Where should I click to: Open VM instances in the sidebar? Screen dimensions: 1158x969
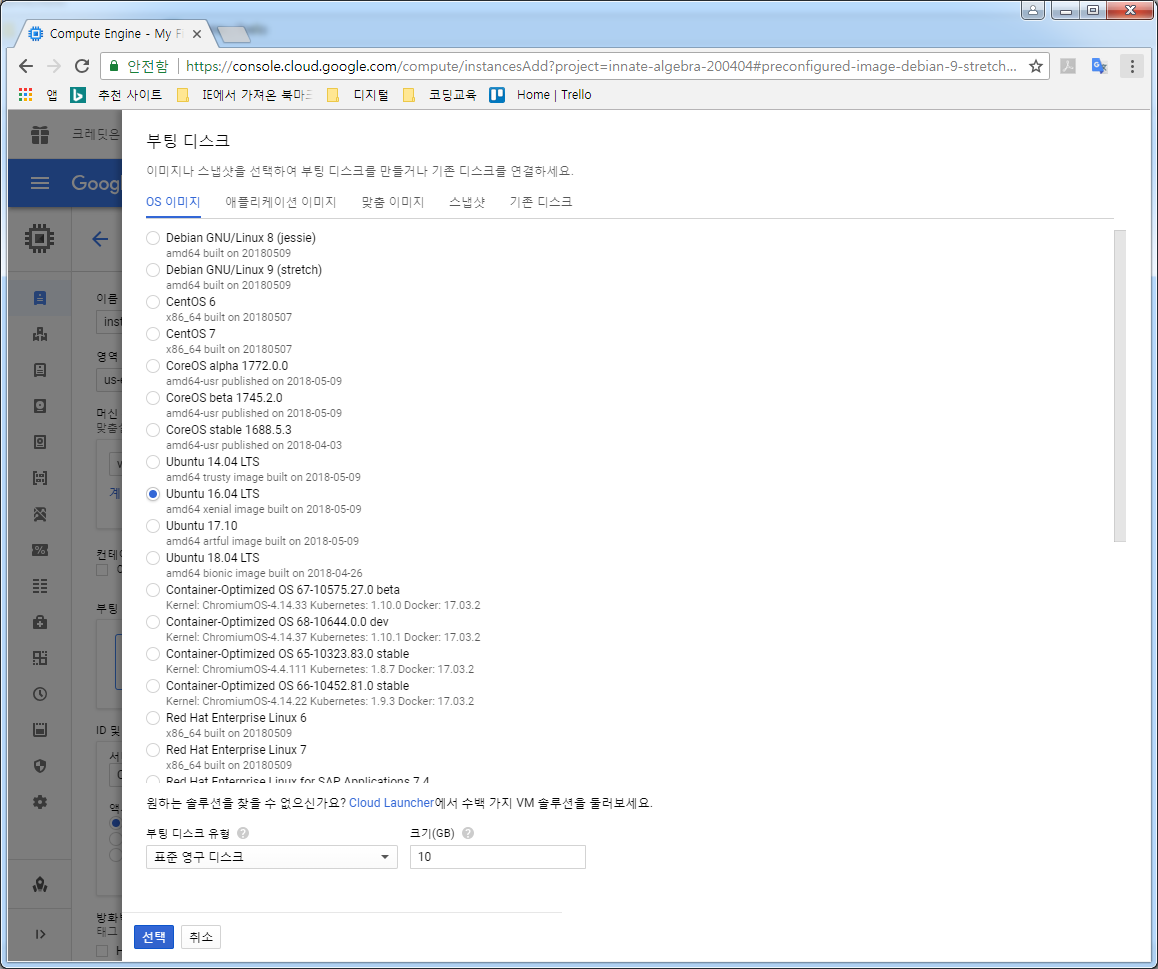pos(40,298)
